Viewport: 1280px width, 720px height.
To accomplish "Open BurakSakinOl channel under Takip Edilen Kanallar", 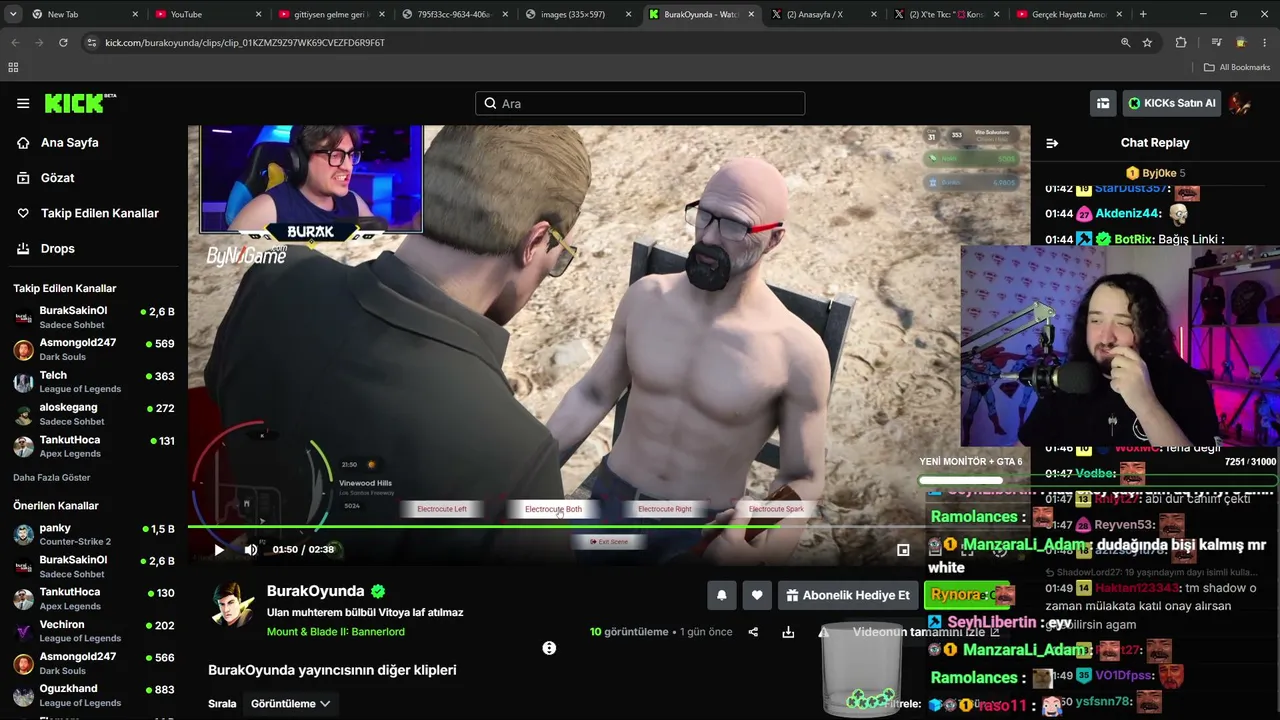I will pyautogui.click(x=94, y=317).
